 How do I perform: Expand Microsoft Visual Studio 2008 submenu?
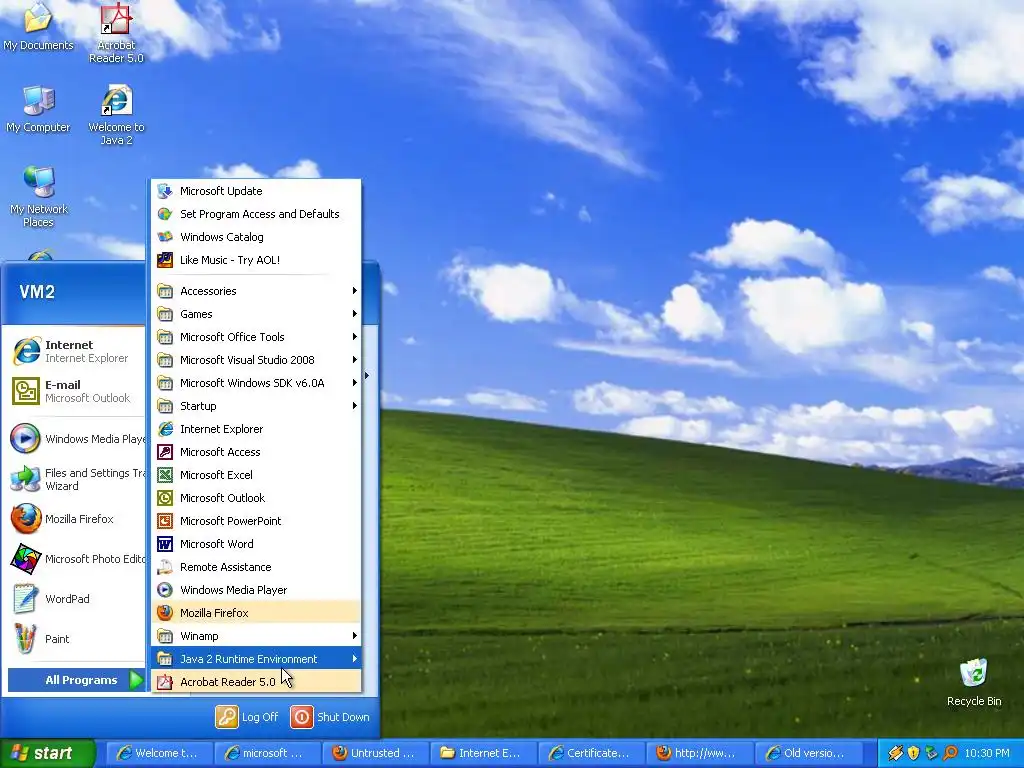coord(256,360)
